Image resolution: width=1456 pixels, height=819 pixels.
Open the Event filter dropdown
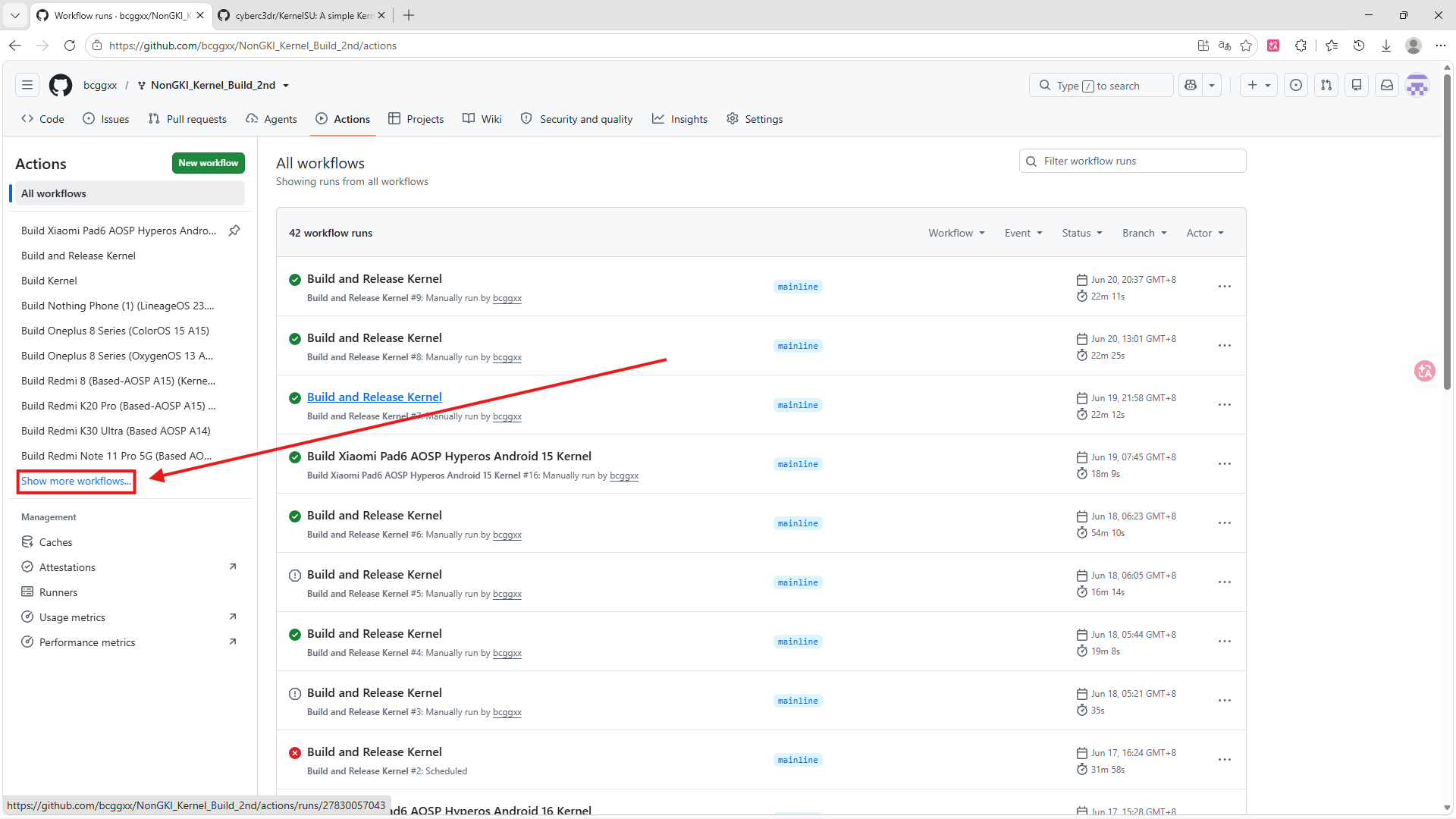pyautogui.click(x=1024, y=233)
